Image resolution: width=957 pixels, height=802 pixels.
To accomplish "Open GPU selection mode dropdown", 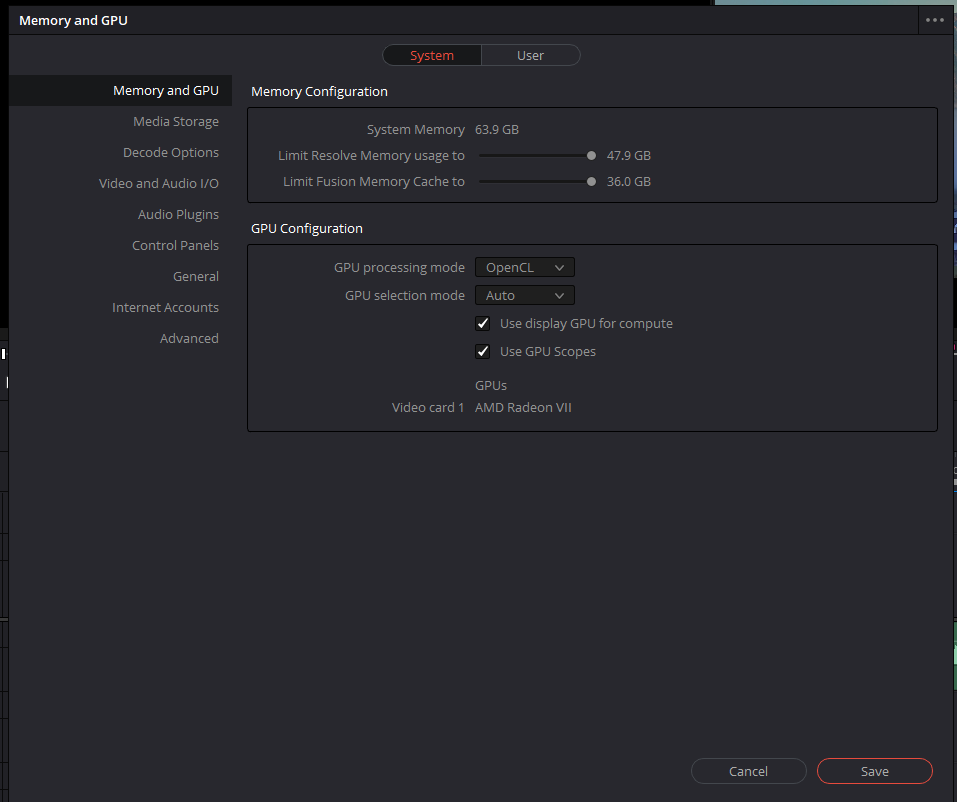I will pos(524,295).
